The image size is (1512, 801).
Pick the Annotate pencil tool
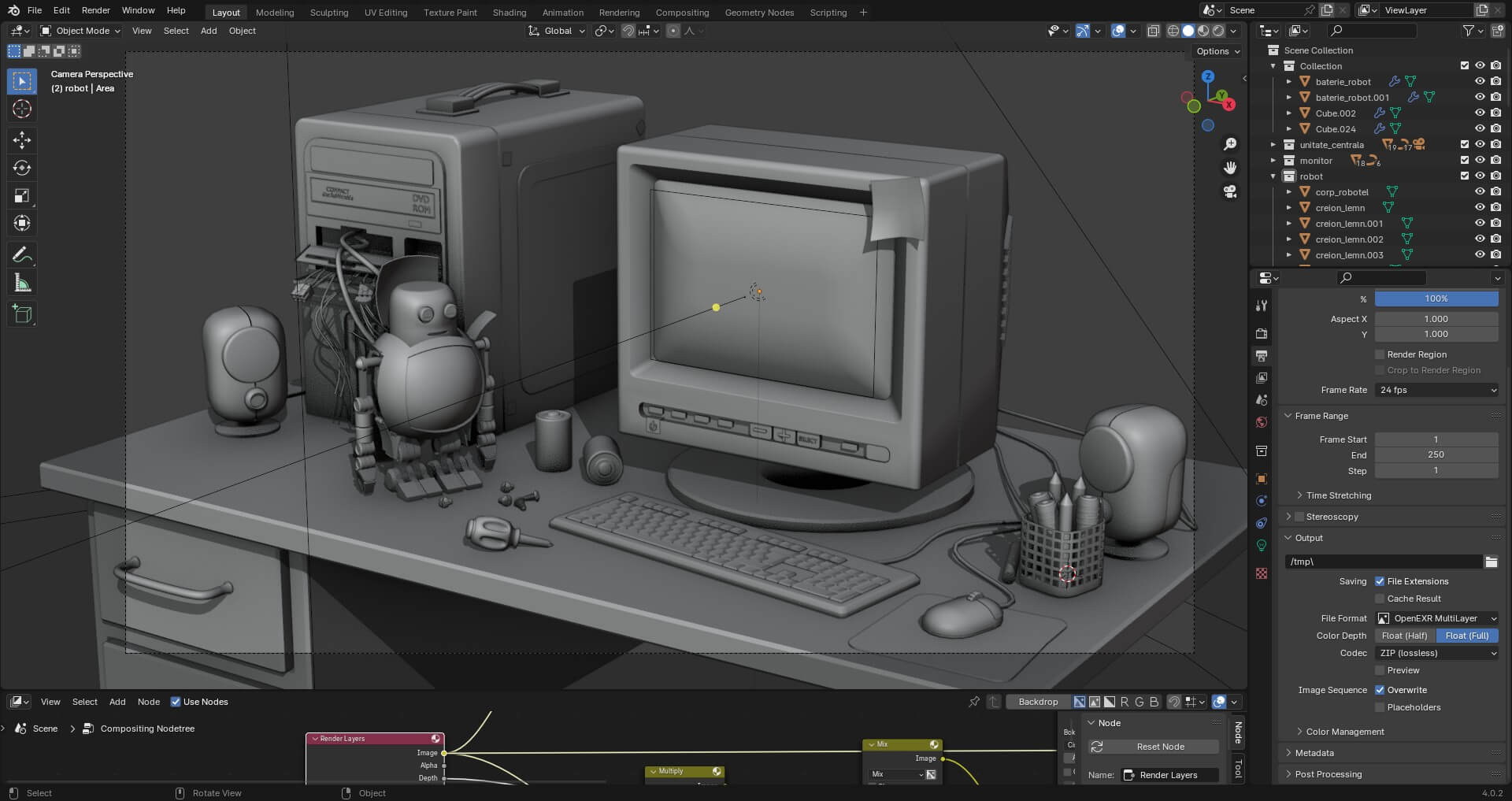click(22, 254)
